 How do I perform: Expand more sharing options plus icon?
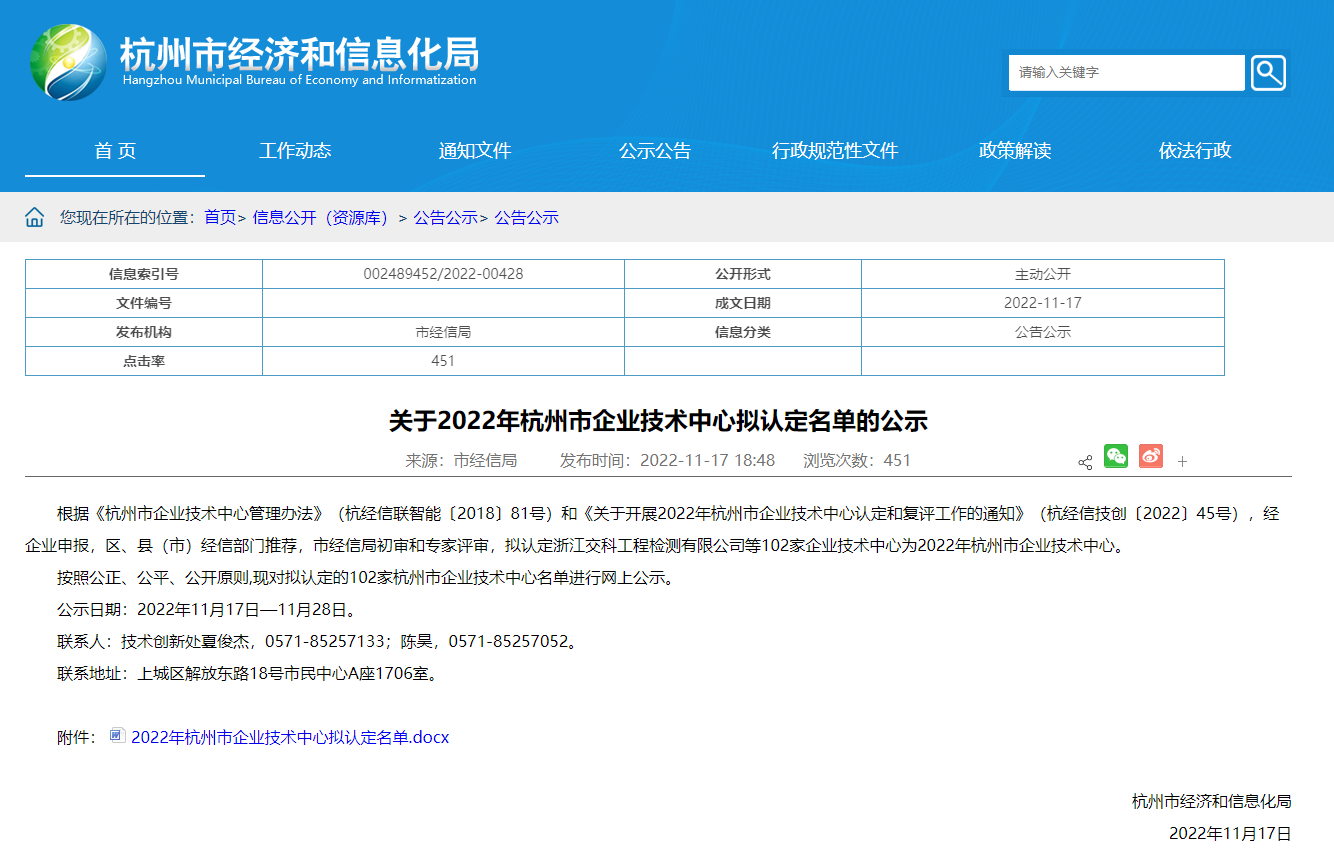coord(1182,462)
